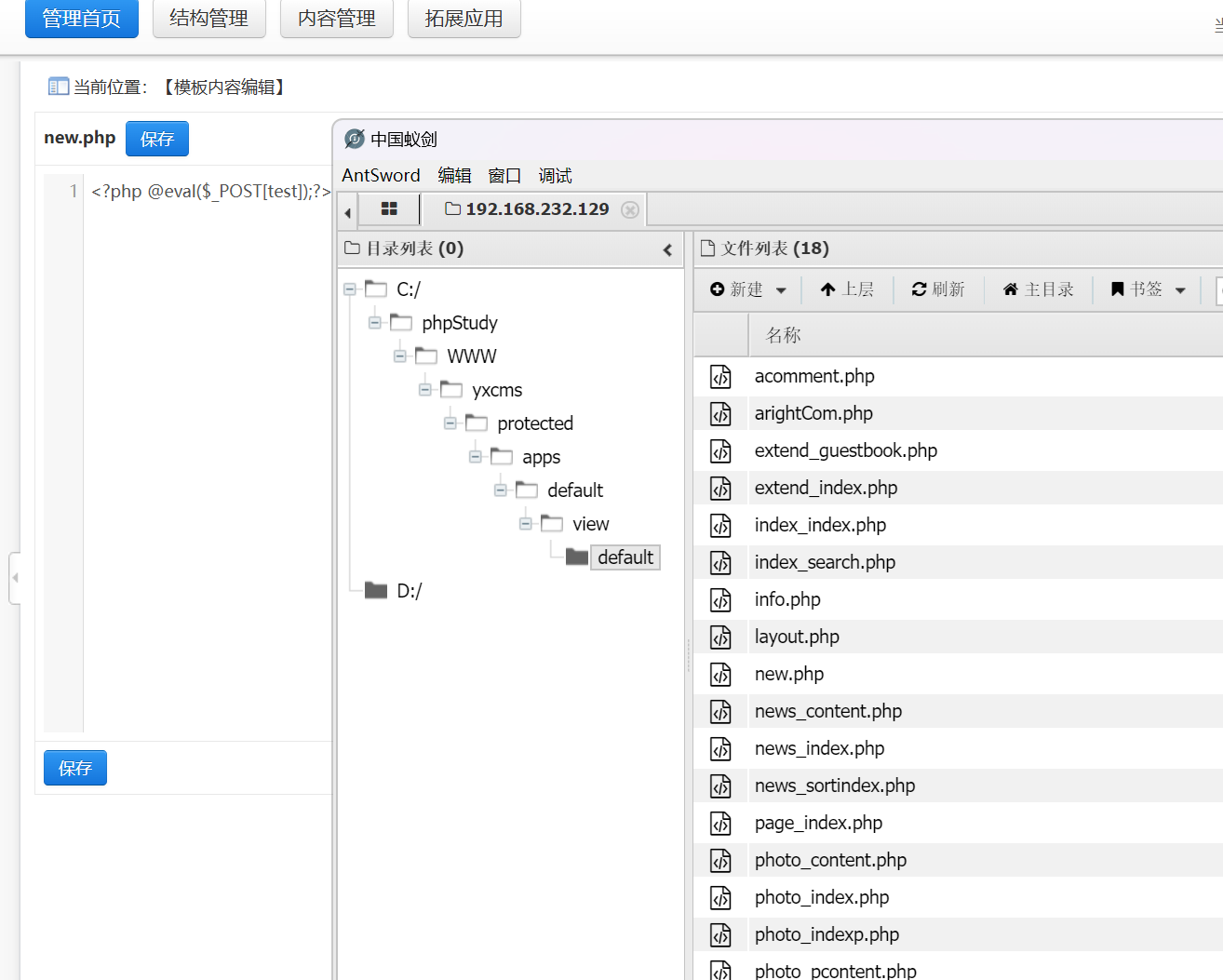The height and width of the screenshot is (980, 1223).
Task: Click file icon of page_index.php
Action: (x=721, y=823)
